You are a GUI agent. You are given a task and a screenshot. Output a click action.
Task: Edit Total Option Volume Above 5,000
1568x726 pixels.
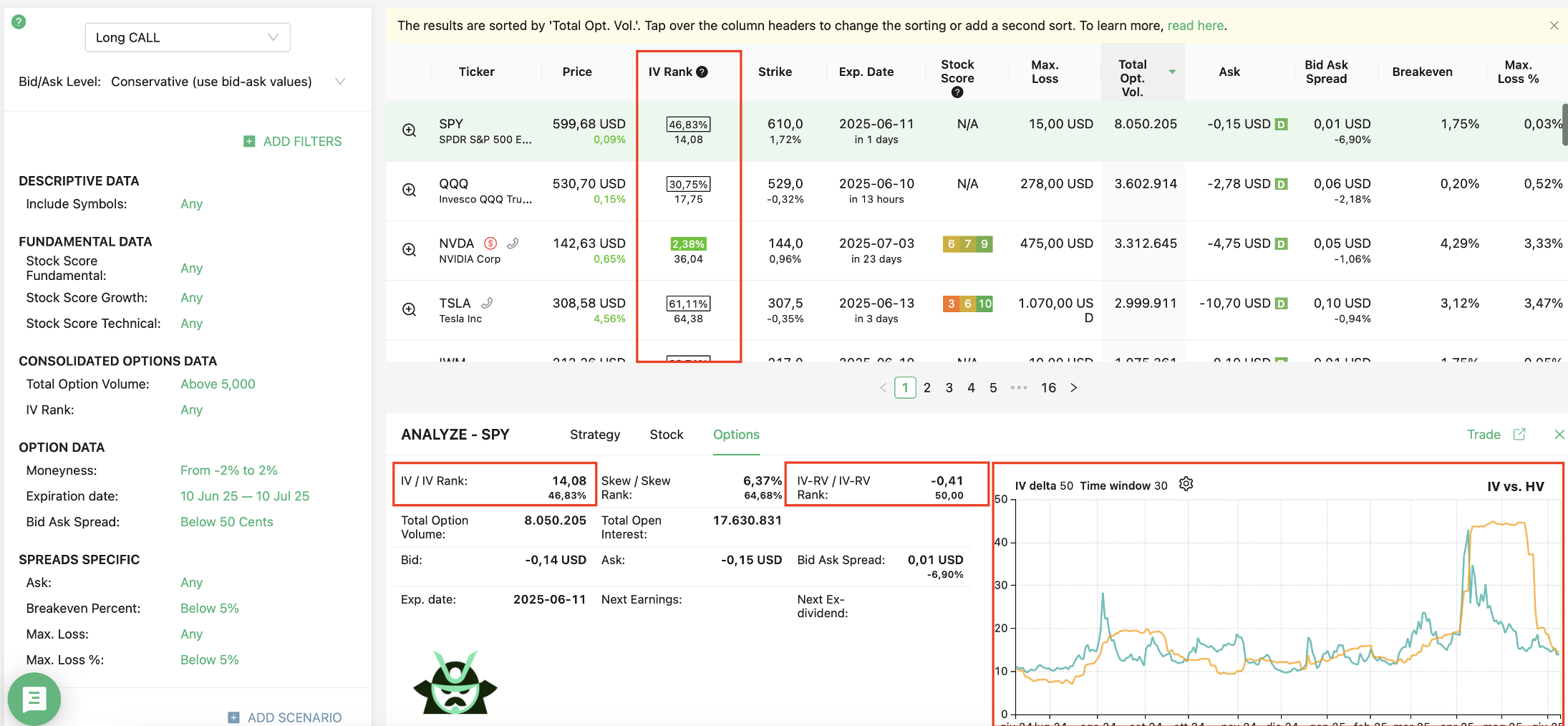(218, 384)
